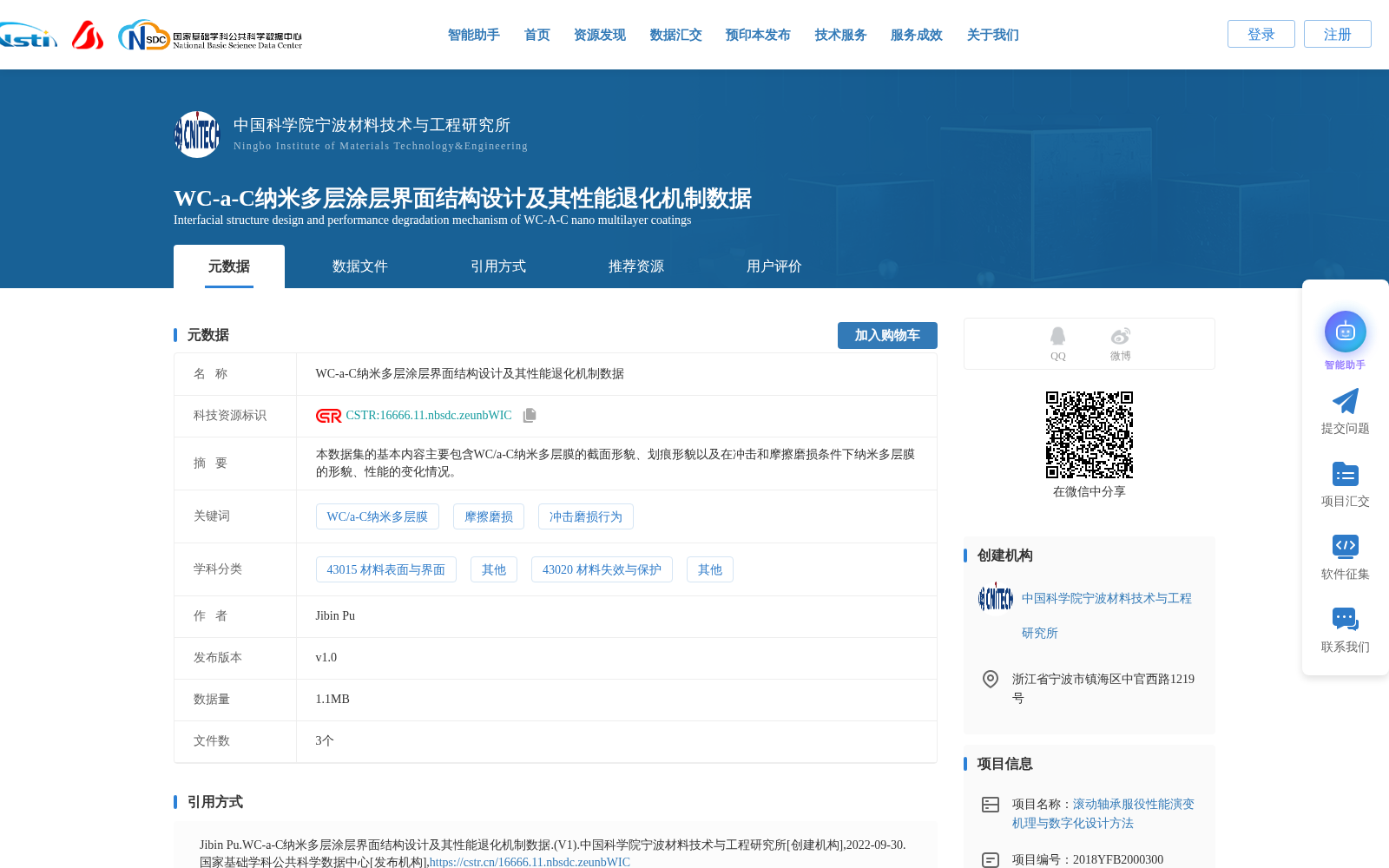Image resolution: width=1389 pixels, height=868 pixels.
Task: Copy the CSTR identifier with copy icon
Action: [530, 416]
